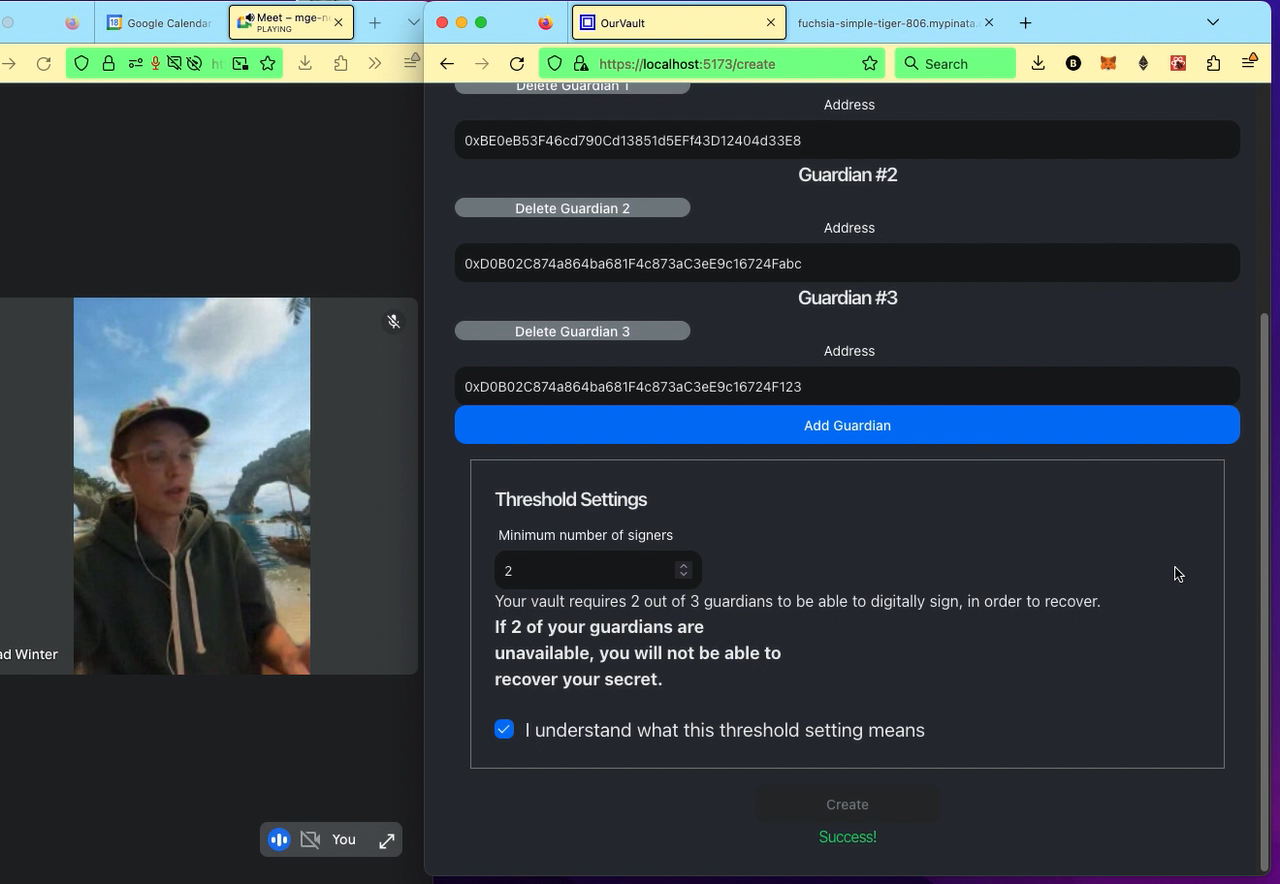Close the OurVault tab
The height and width of the screenshot is (884, 1280).
pyautogui.click(x=771, y=22)
